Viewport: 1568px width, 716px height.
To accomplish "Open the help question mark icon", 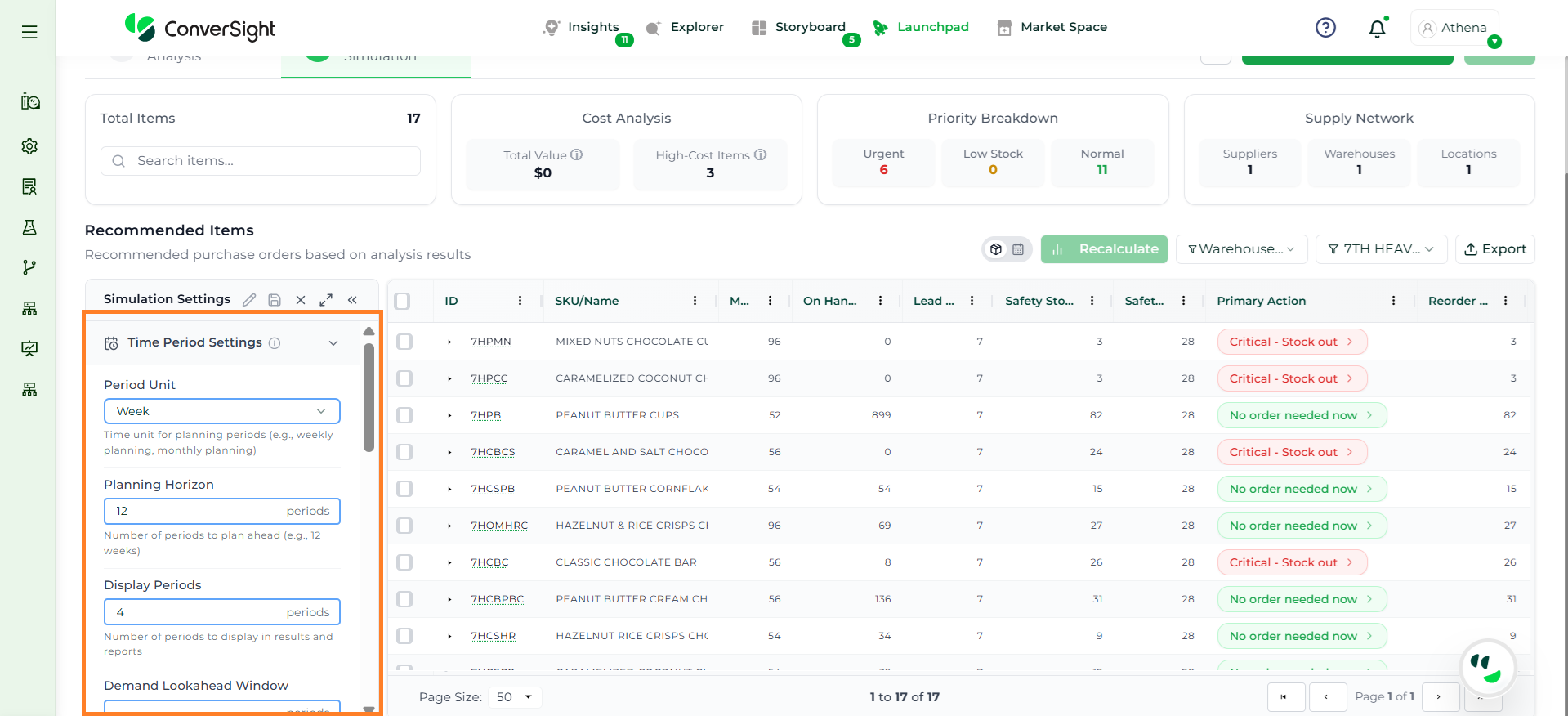I will click(1325, 28).
